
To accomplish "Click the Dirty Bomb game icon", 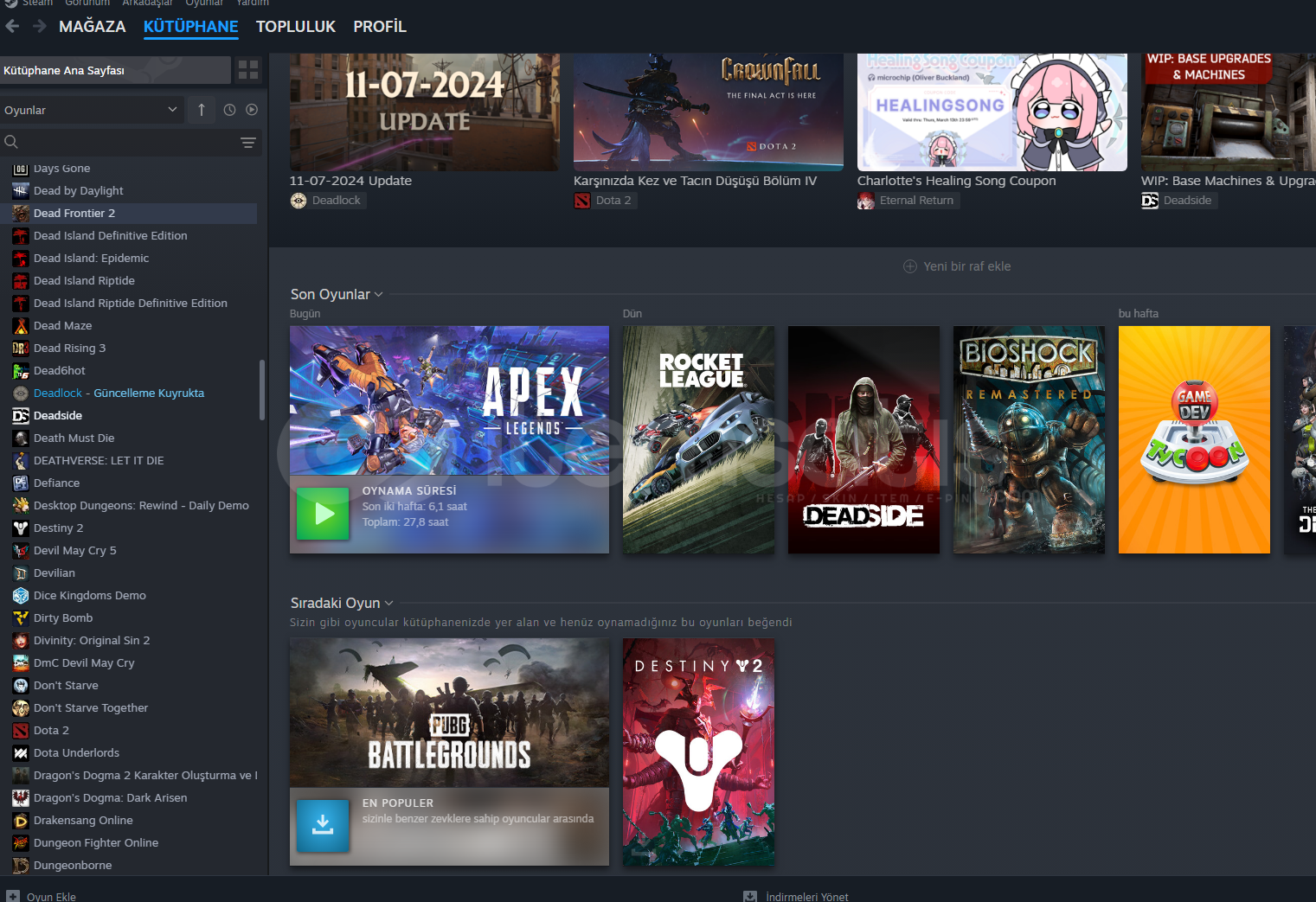I will pos(21,618).
